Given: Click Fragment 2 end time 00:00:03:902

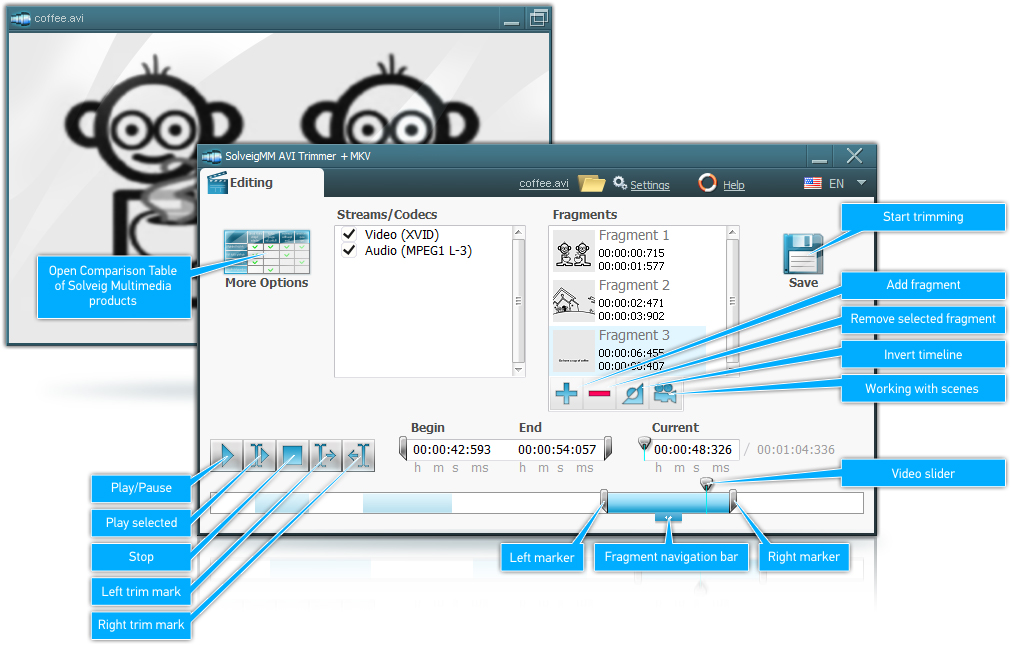Looking at the screenshot, I should [631, 316].
